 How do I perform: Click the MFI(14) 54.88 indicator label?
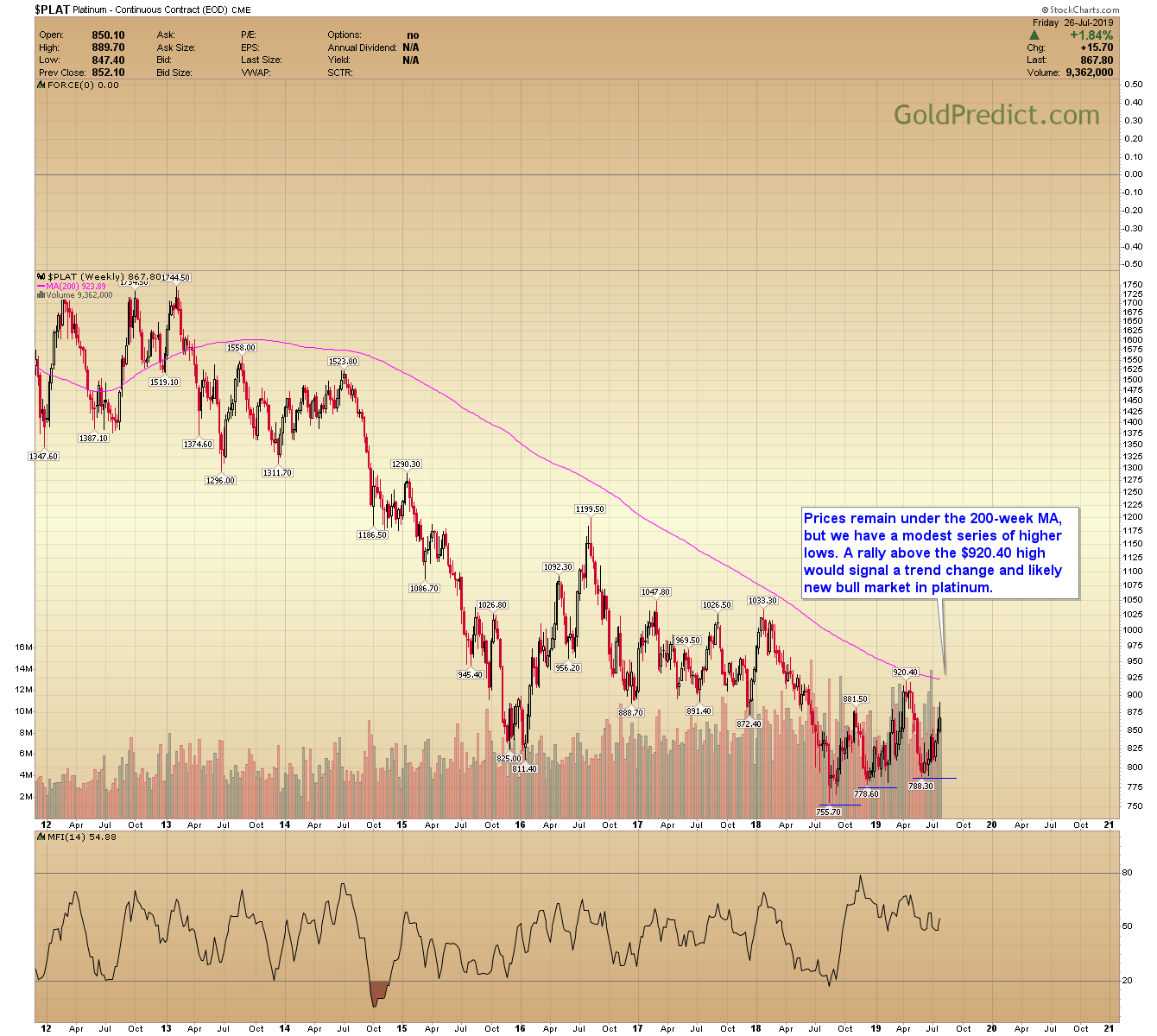(82, 837)
